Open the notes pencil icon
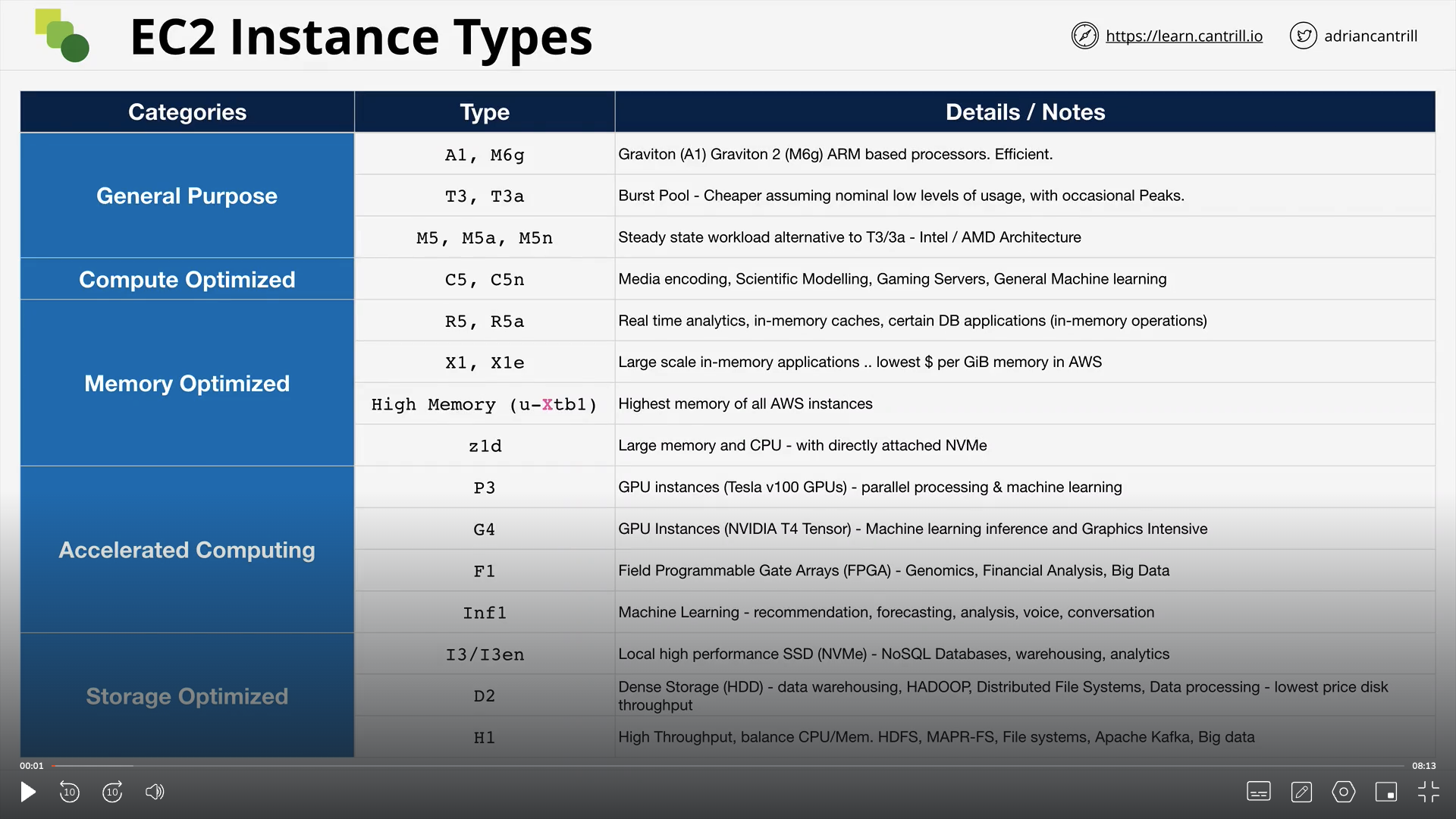1456x819 pixels. point(1301,792)
